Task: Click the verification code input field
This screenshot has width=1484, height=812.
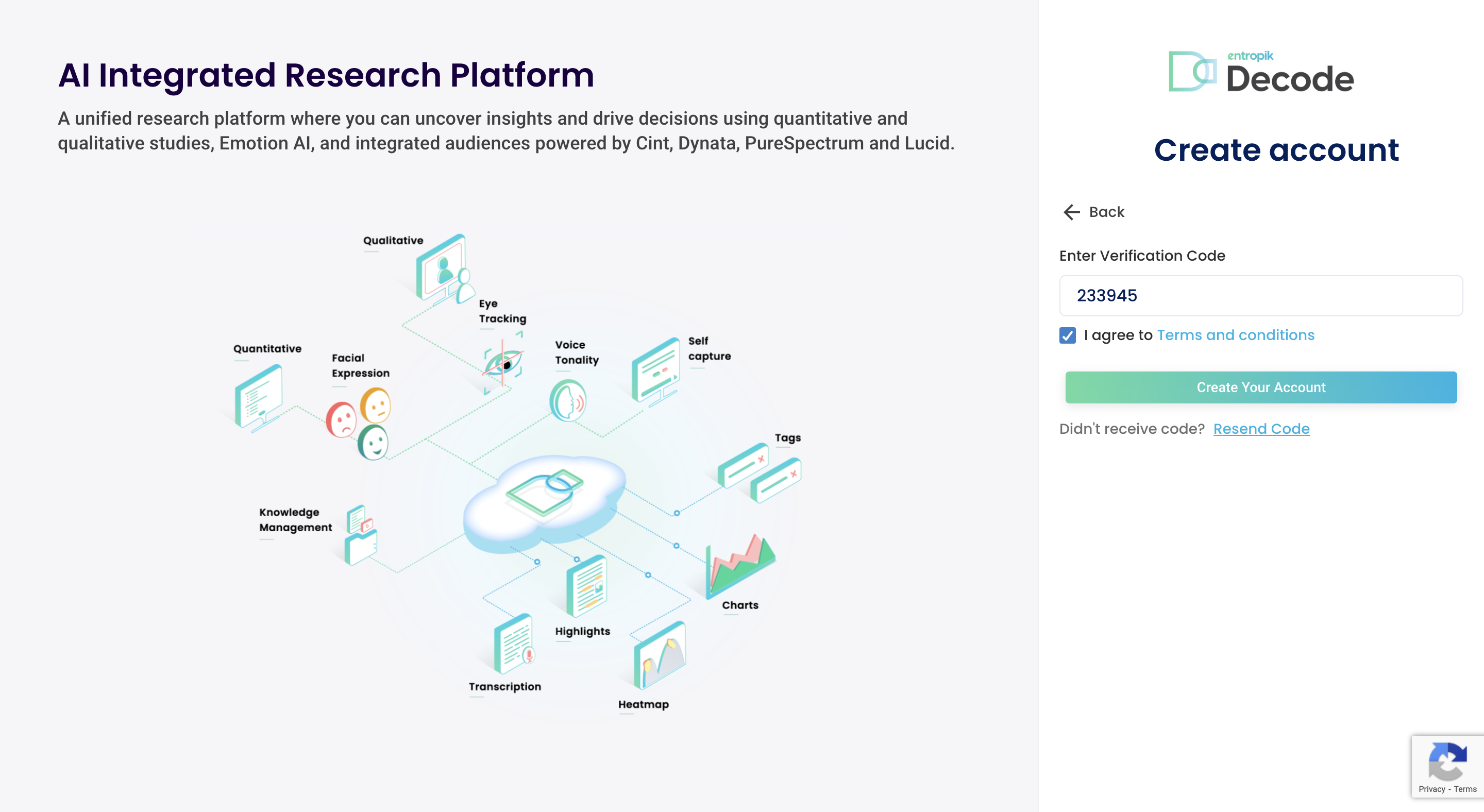Action: [x=1260, y=295]
